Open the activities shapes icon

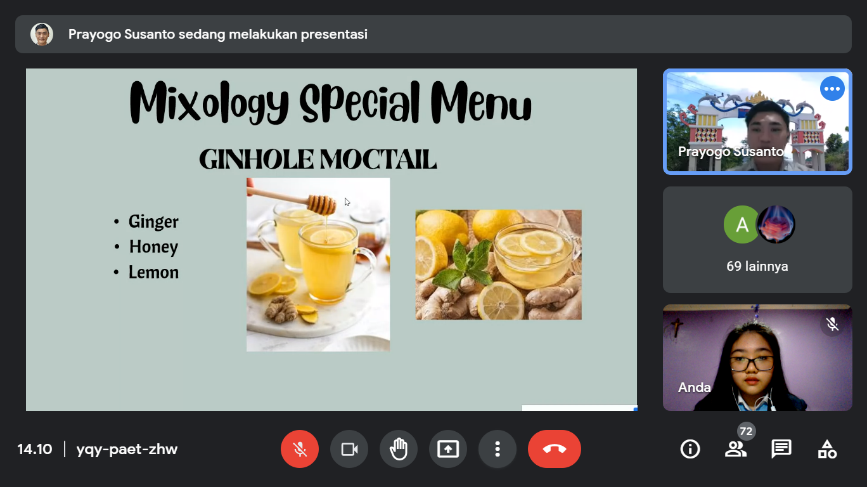827,449
